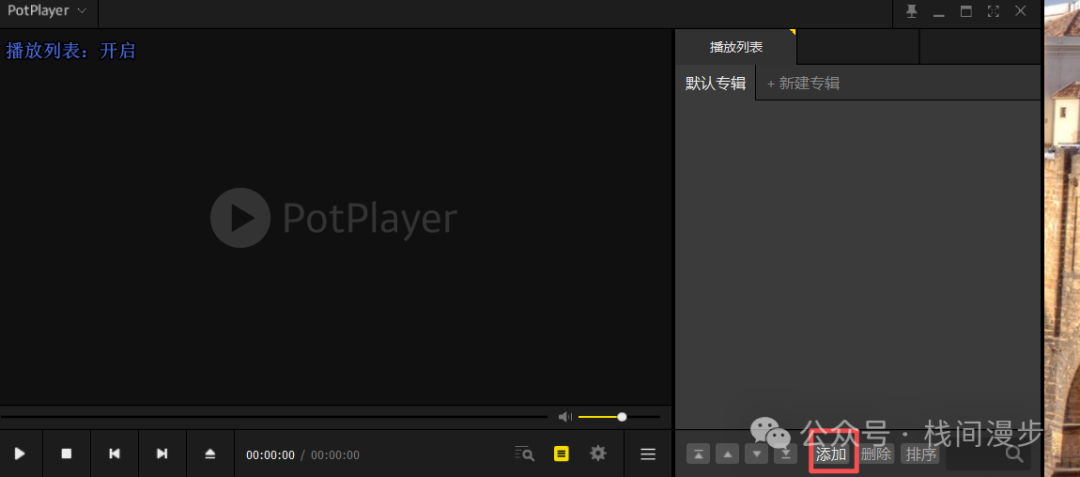
Task: Click the 排序 sort button
Action: (x=921, y=454)
